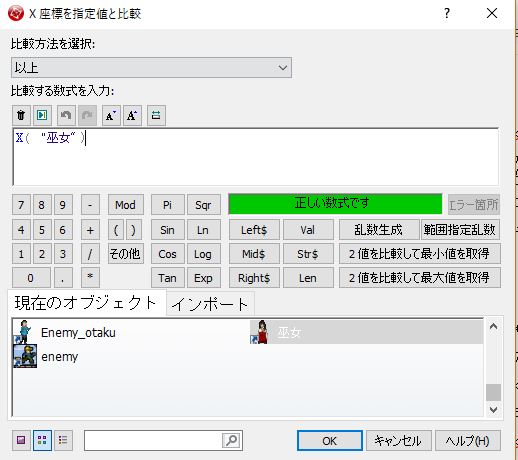Click the キャンセル button
Screen dimensions: 518x460
(x=399, y=441)
